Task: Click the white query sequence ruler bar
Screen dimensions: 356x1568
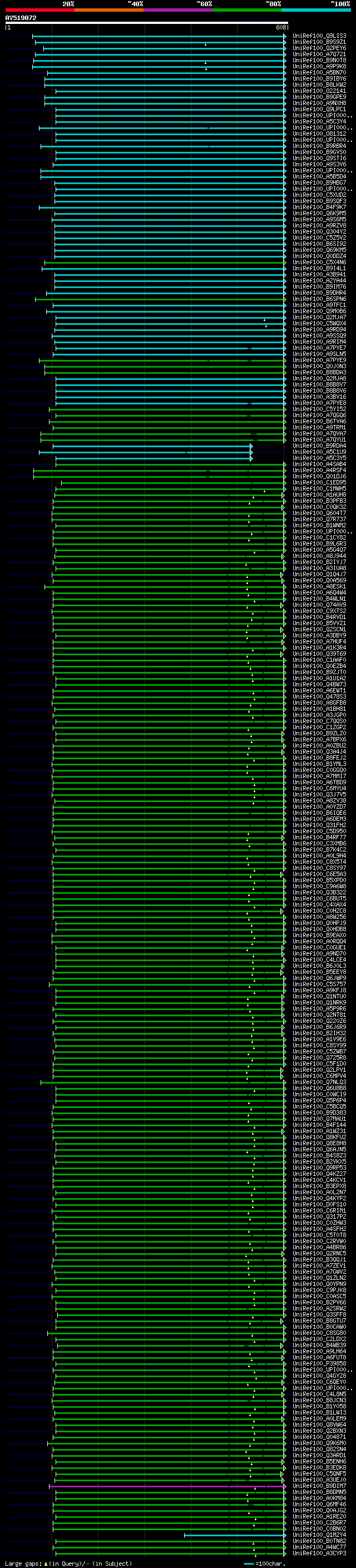Action: pyautogui.click(x=147, y=22)
